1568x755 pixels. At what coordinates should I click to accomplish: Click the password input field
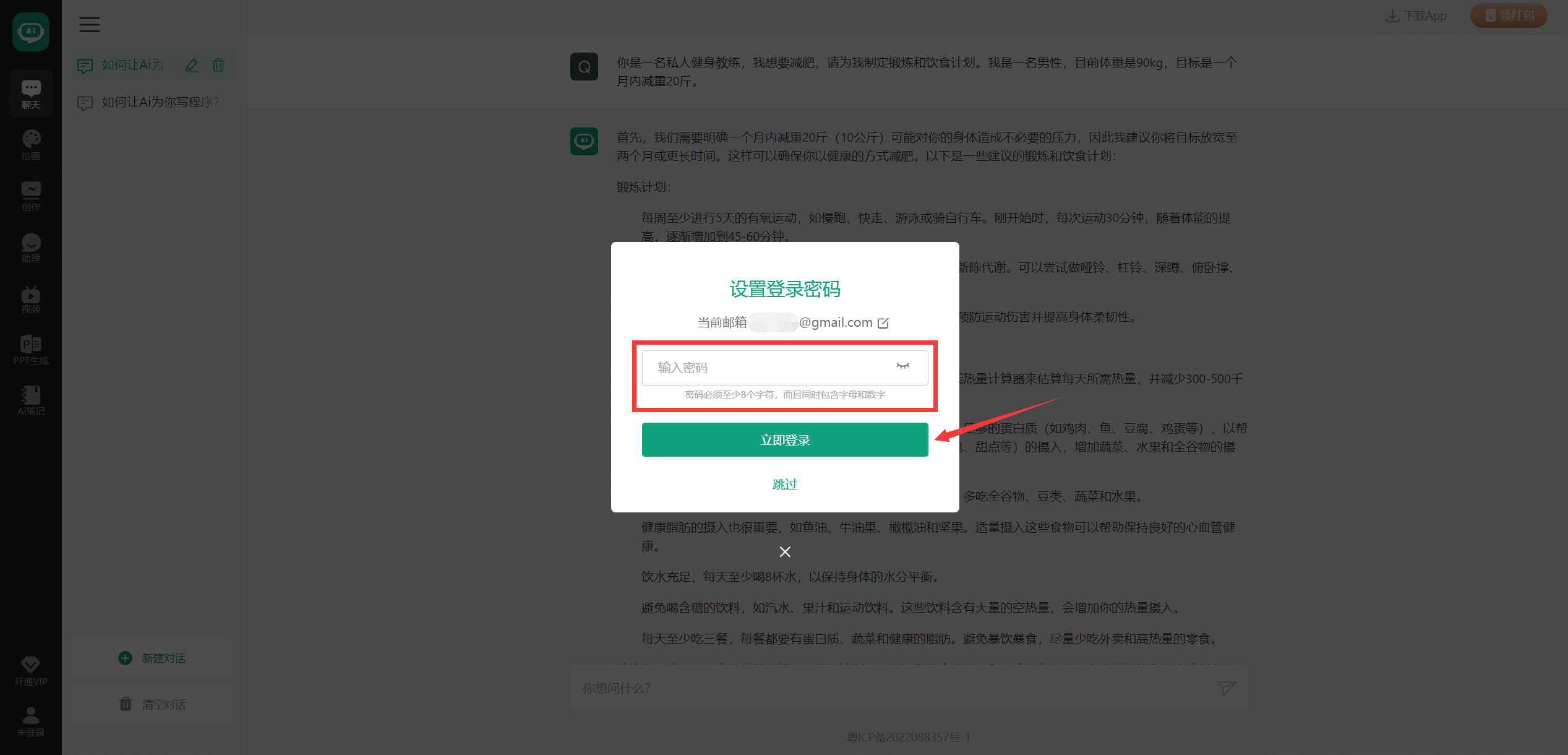coord(767,367)
